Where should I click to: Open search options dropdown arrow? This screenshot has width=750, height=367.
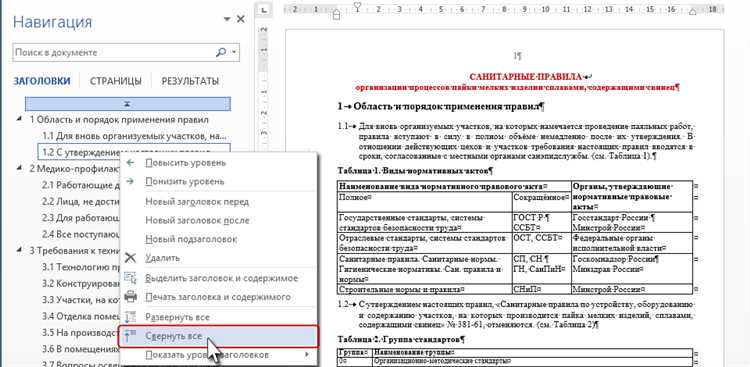(234, 53)
